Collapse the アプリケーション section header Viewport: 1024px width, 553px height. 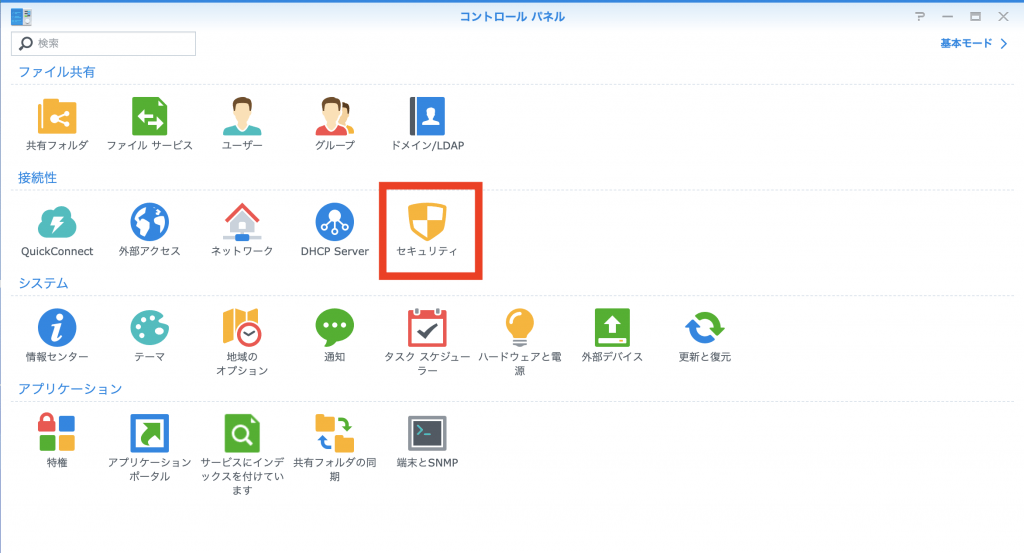point(70,389)
